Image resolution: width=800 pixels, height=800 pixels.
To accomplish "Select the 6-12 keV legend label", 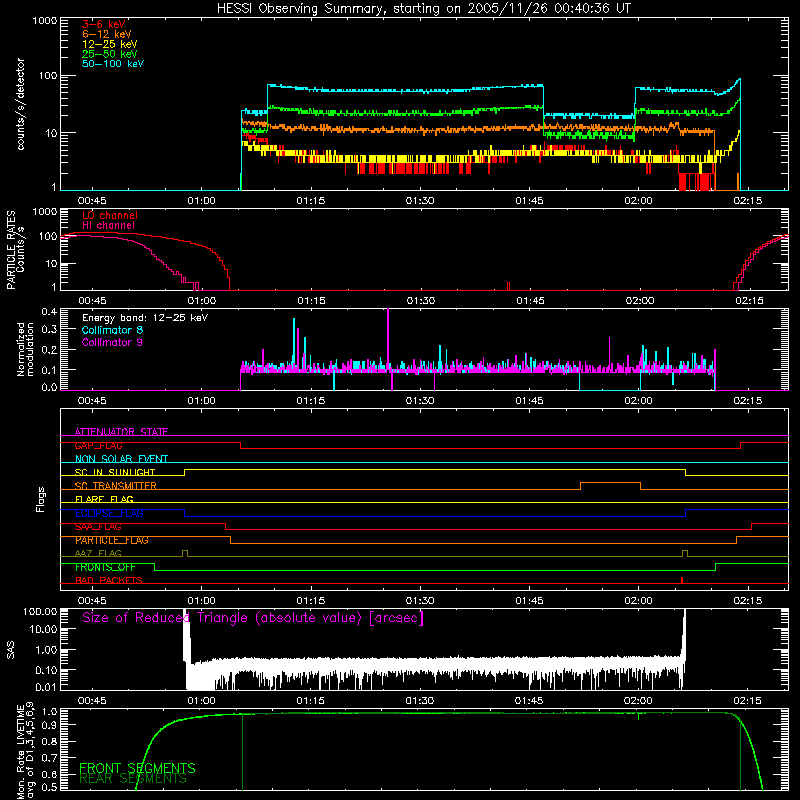I will coord(107,34).
